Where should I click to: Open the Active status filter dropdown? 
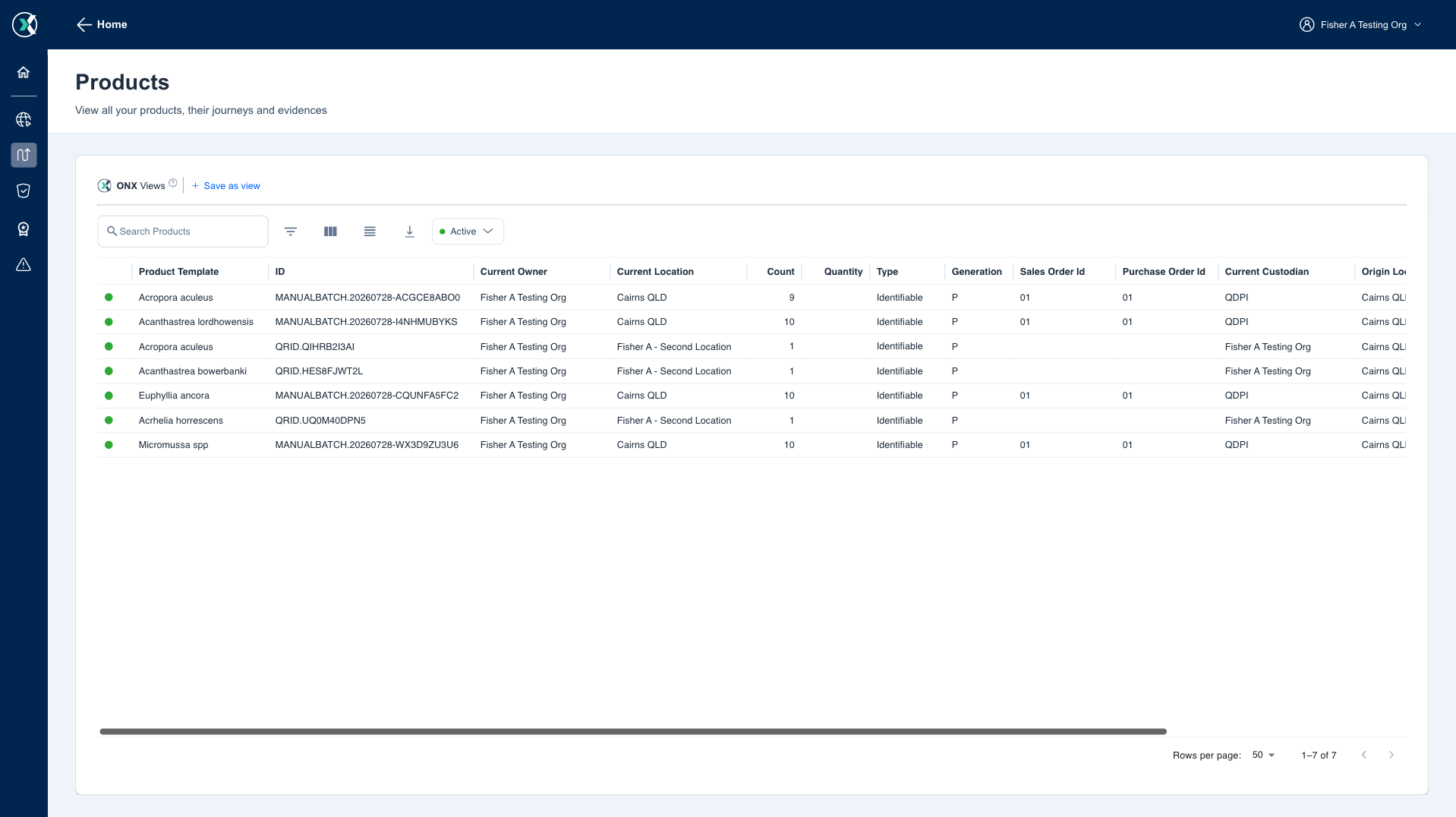pos(468,232)
